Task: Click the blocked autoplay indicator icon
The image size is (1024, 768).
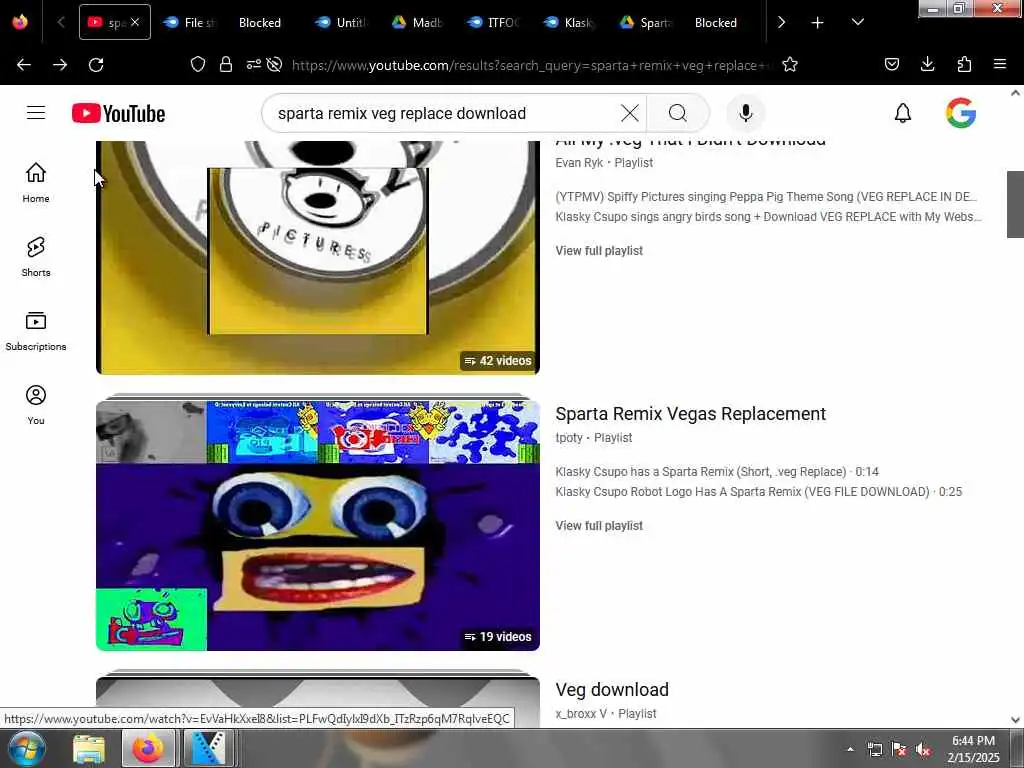Action: tap(274, 64)
